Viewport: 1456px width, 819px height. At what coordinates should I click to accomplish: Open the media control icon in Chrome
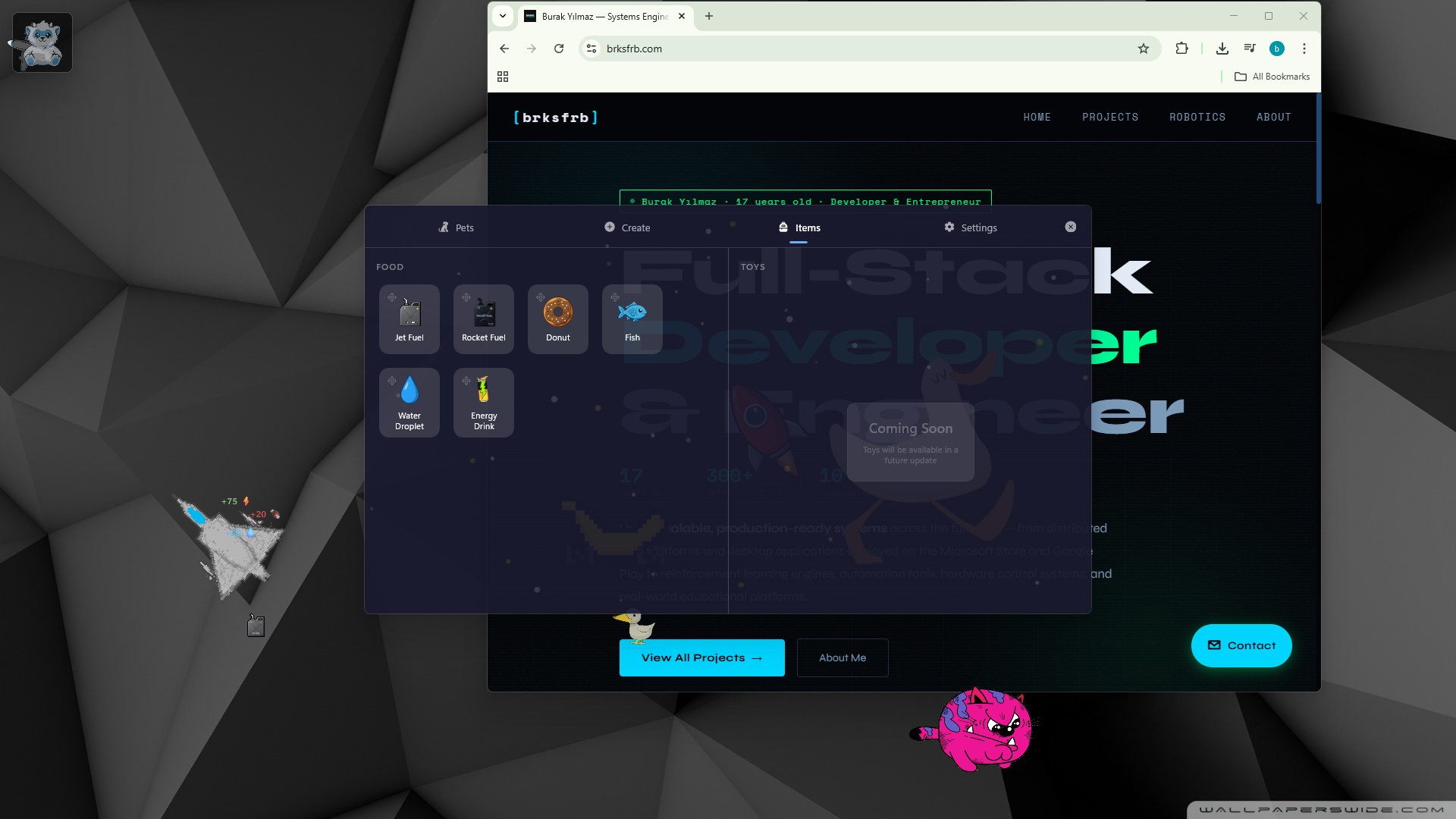pyautogui.click(x=1250, y=49)
